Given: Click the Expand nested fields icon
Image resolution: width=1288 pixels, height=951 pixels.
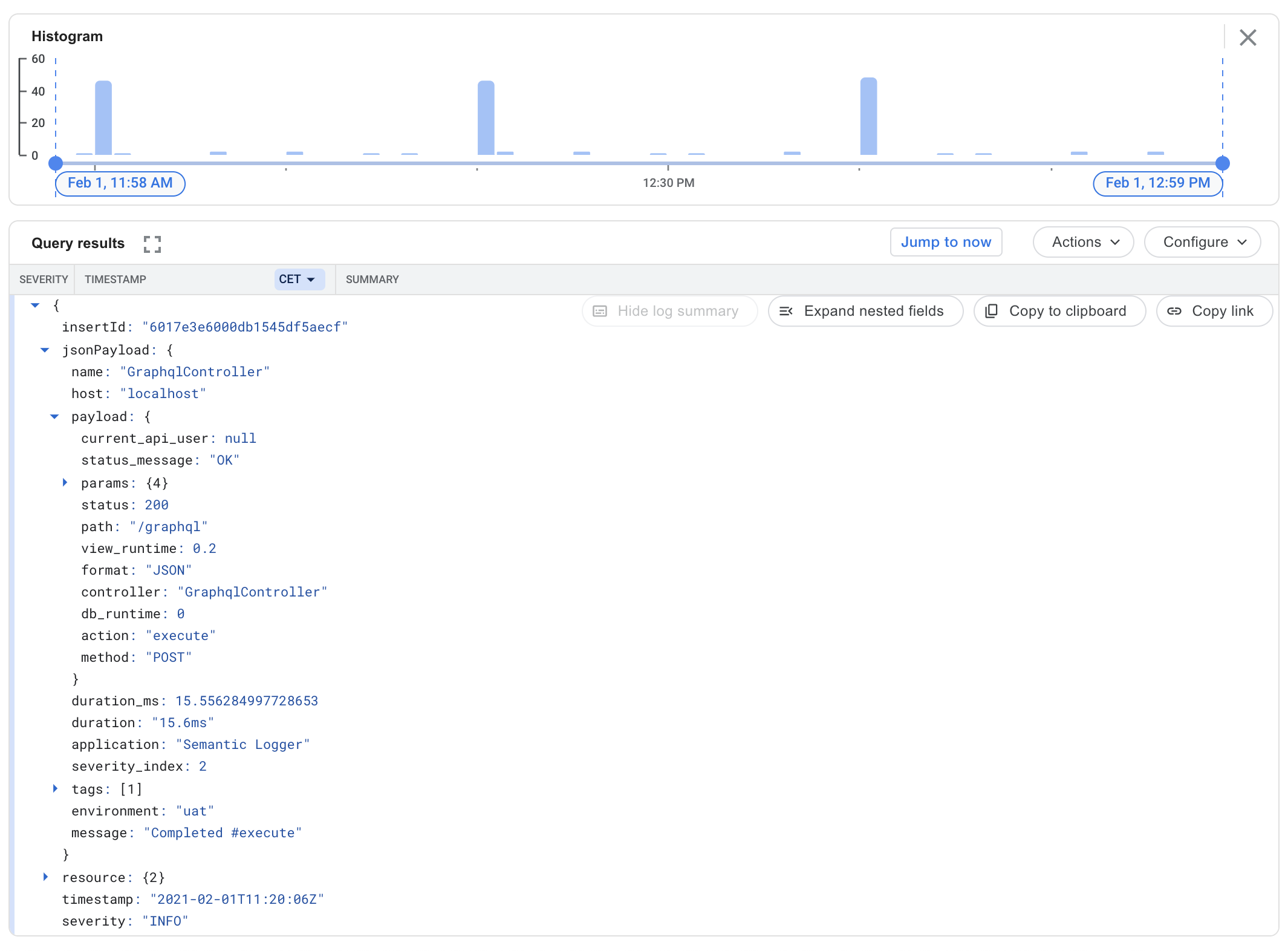Looking at the screenshot, I should [785, 311].
